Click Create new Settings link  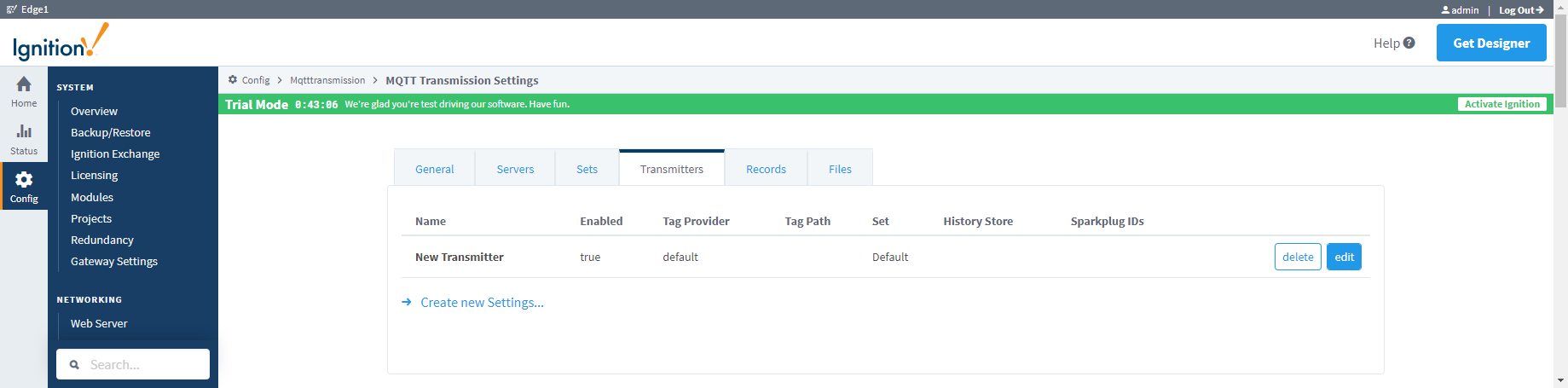pyautogui.click(x=482, y=302)
